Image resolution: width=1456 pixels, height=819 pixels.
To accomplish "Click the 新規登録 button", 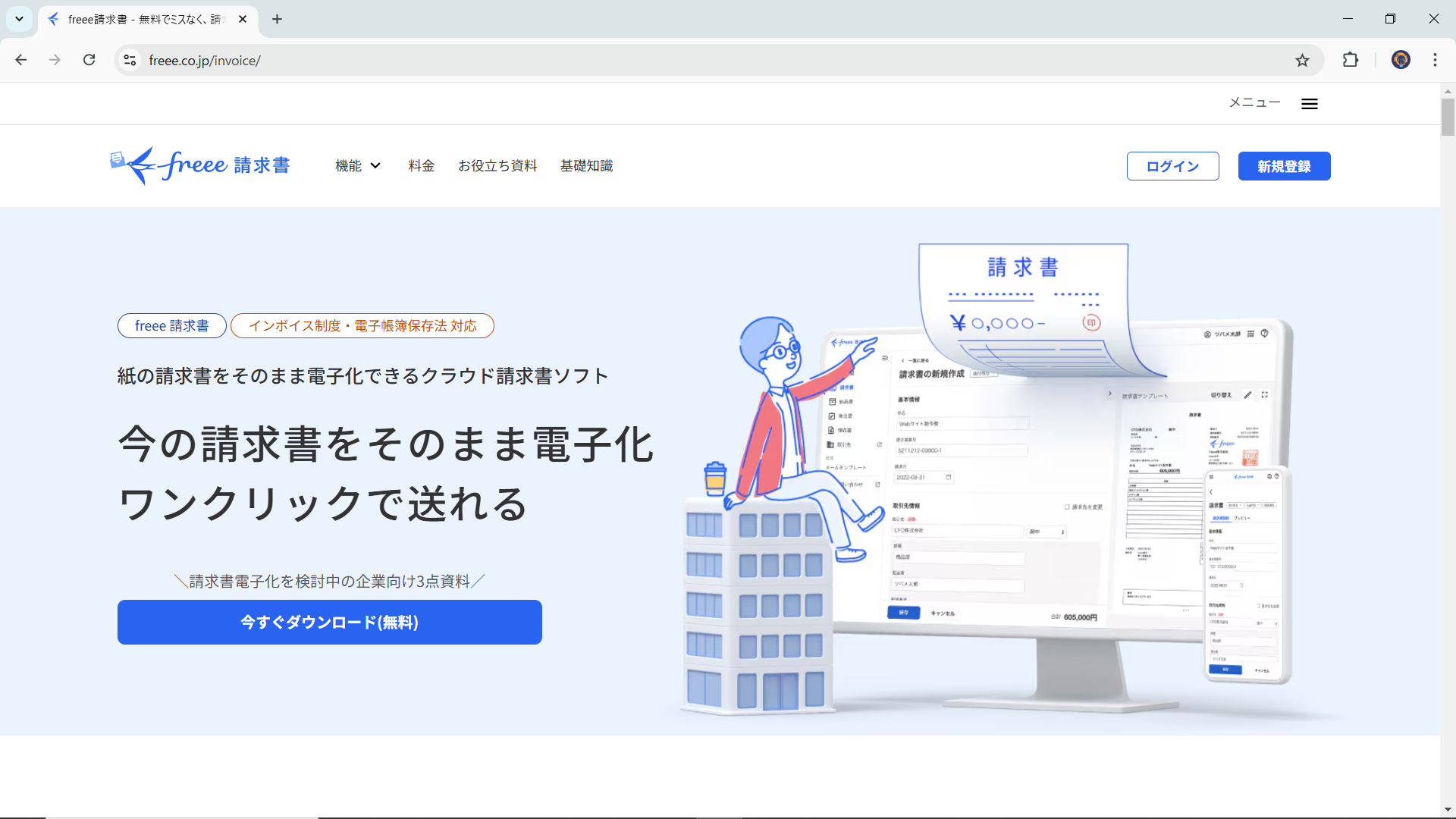I will [x=1285, y=166].
